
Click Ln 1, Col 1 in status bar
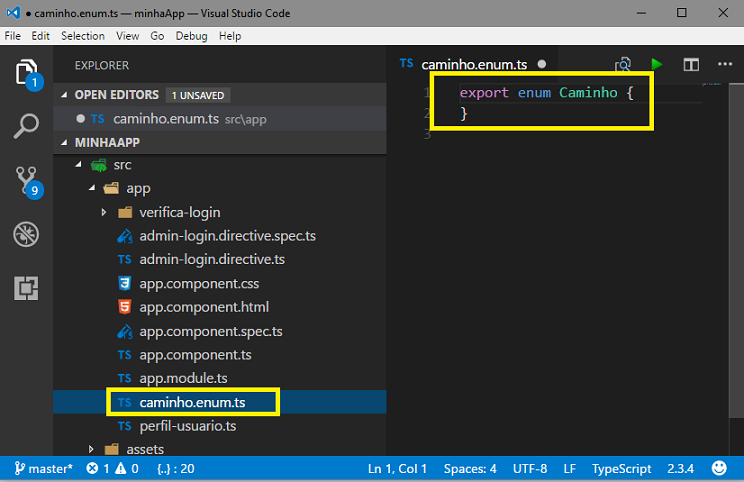pos(397,469)
